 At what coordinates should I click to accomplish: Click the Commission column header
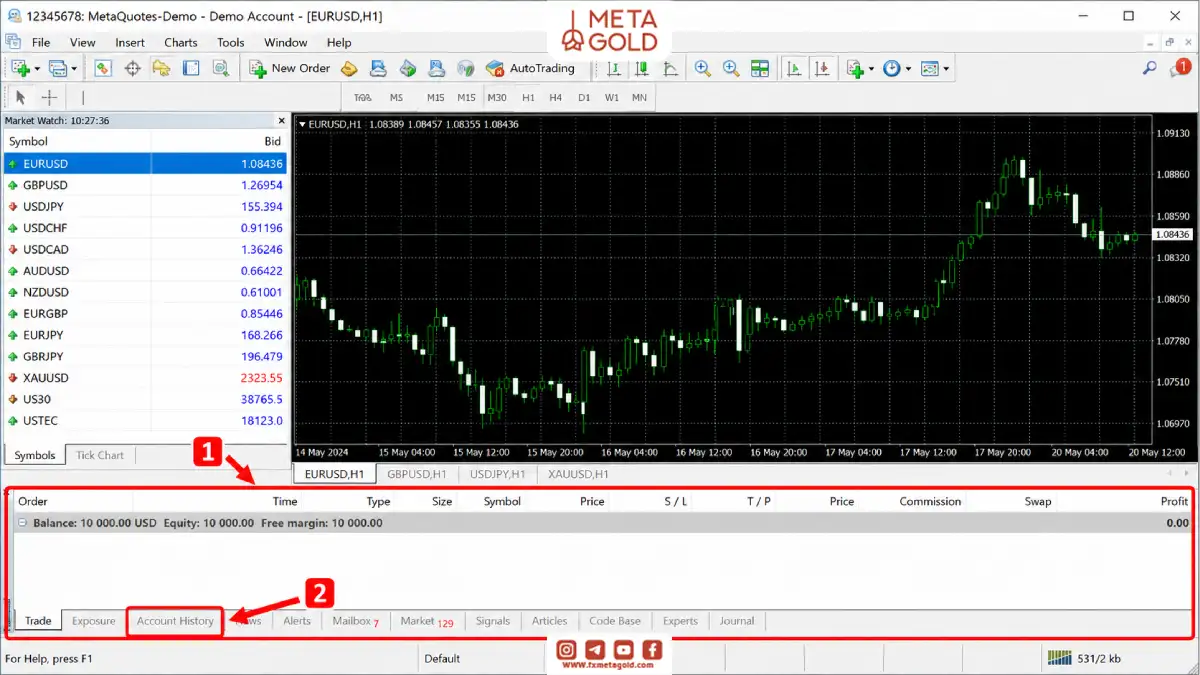click(930, 501)
